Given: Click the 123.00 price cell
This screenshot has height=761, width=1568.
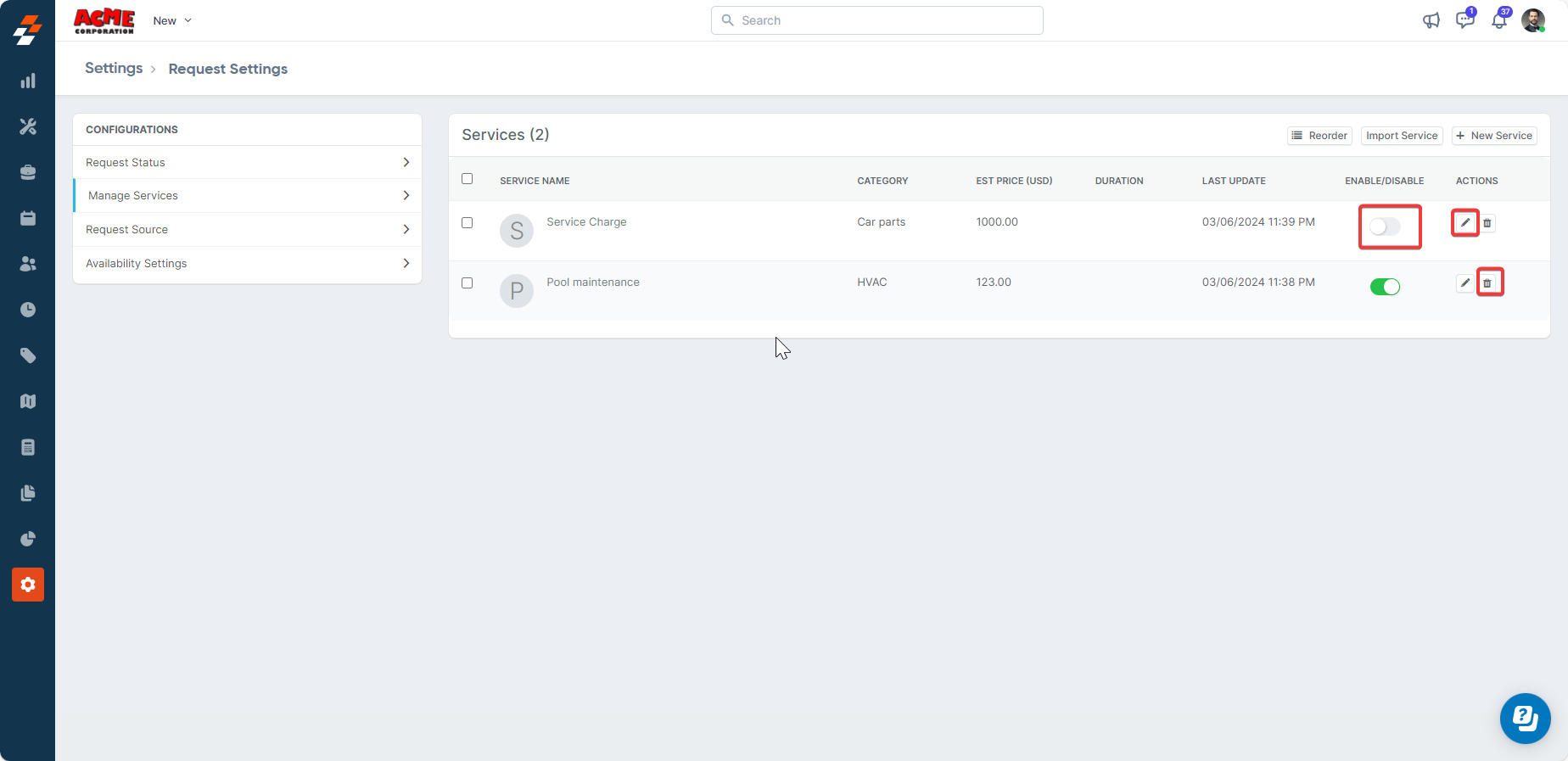Looking at the screenshot, I should 994,283.
